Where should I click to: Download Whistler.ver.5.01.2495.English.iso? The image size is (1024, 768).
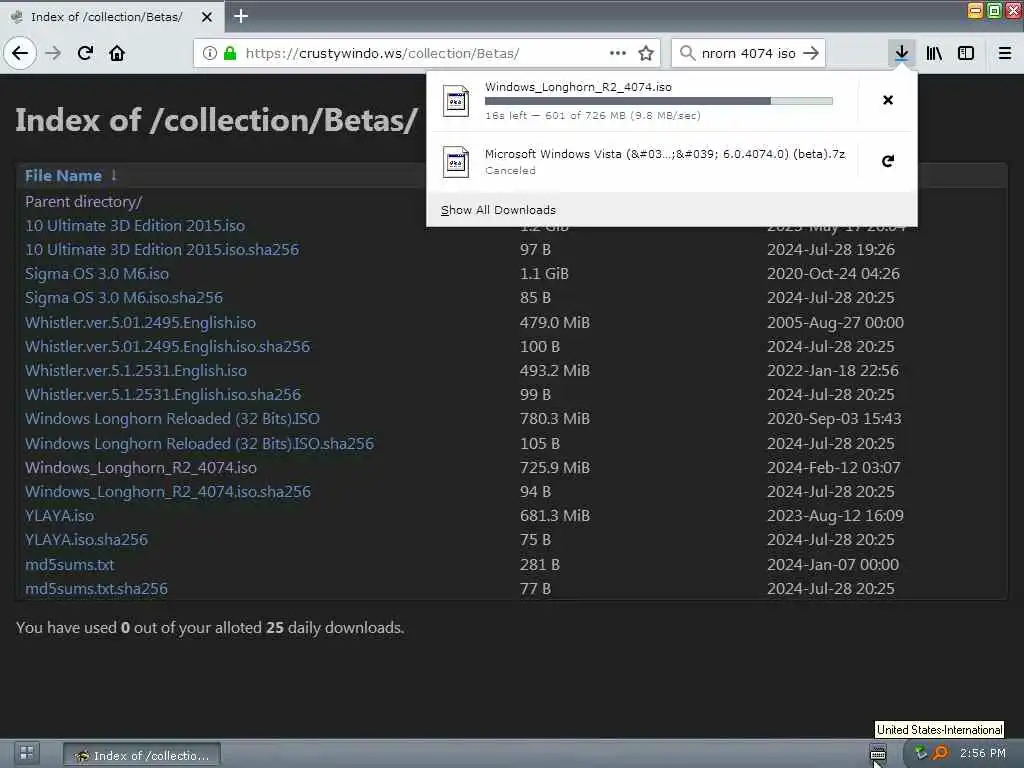click(140, 322)
